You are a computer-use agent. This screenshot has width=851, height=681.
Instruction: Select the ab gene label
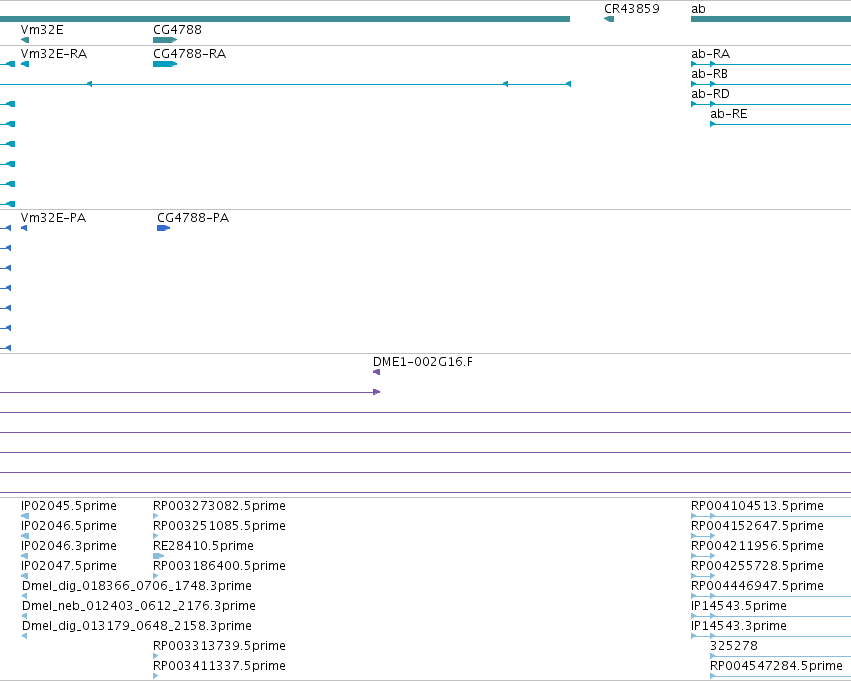coord(698,9)
